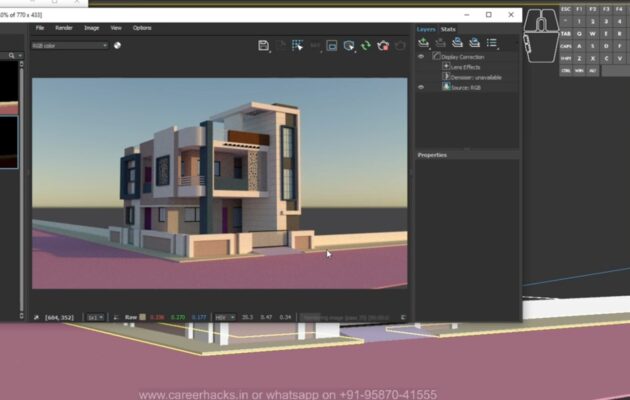Click the color swatch next to Raw

point(142,317)
